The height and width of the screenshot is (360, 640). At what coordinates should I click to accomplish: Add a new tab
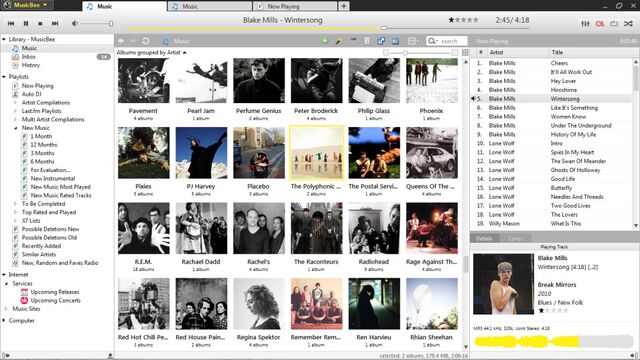344,6
